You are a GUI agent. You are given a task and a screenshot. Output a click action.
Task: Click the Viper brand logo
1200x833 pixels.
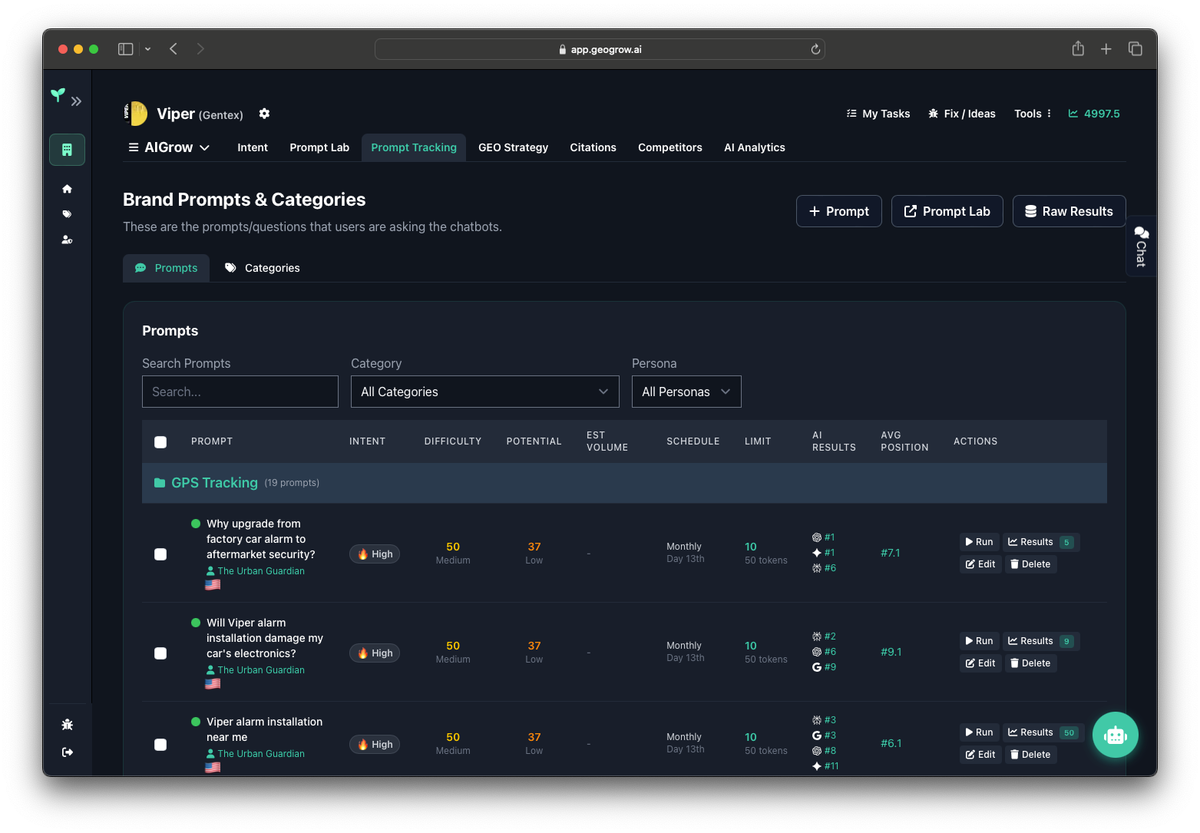pos(136,113)
